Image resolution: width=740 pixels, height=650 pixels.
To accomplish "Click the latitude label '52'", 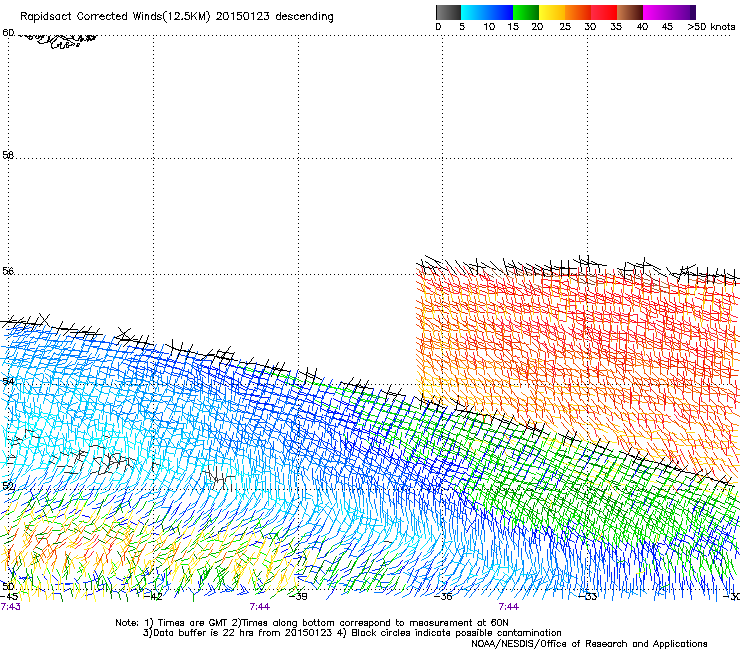I will 8,486.
